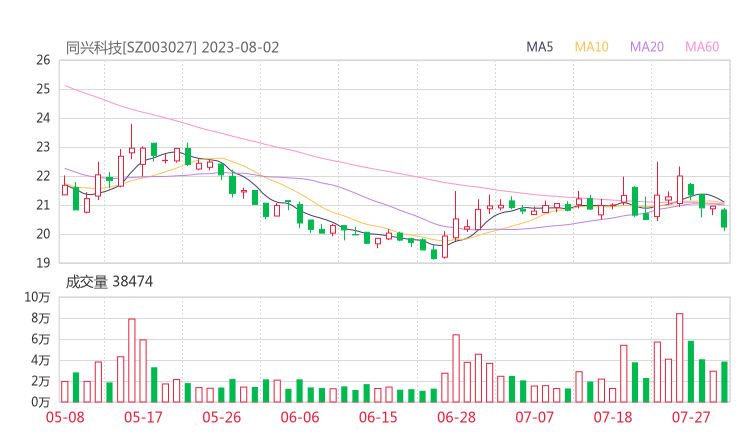
Task: Click the price axis value 19
Action: click(x=43, y=263)
